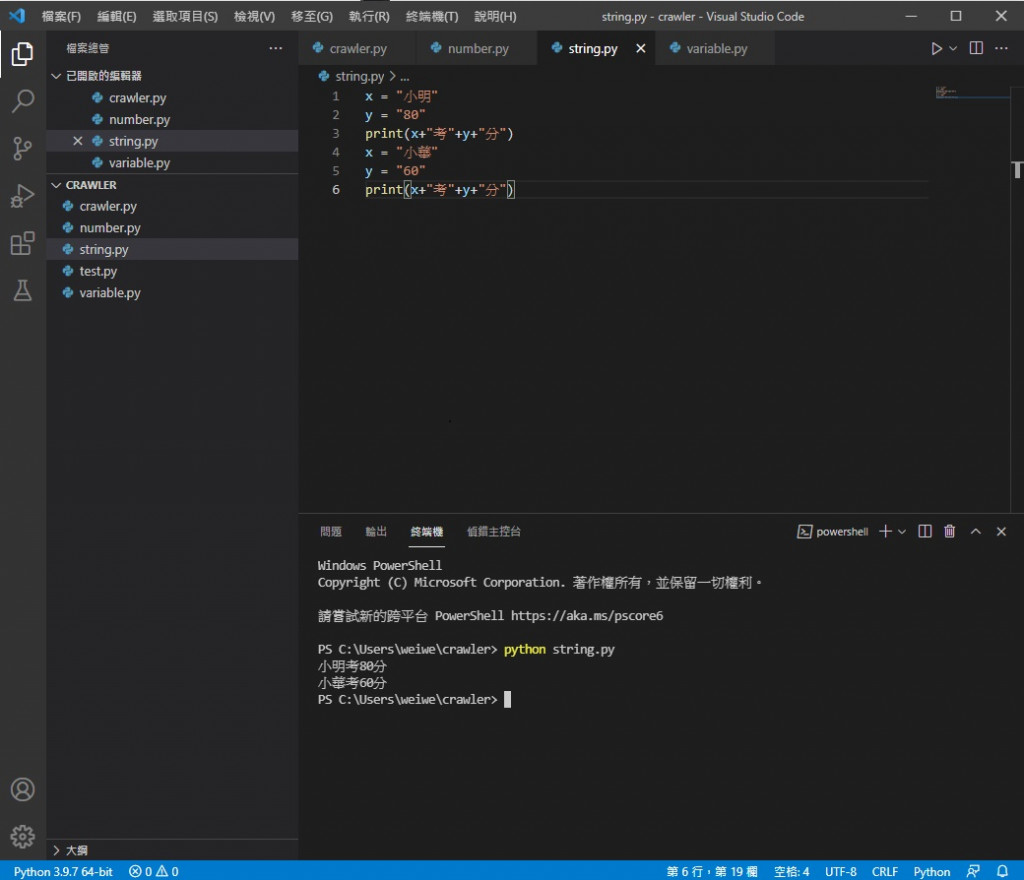Viewport: 1024px width, 880px height.
Task: Switch to the variable.py editor tab
Action: [x=716, y=48]
